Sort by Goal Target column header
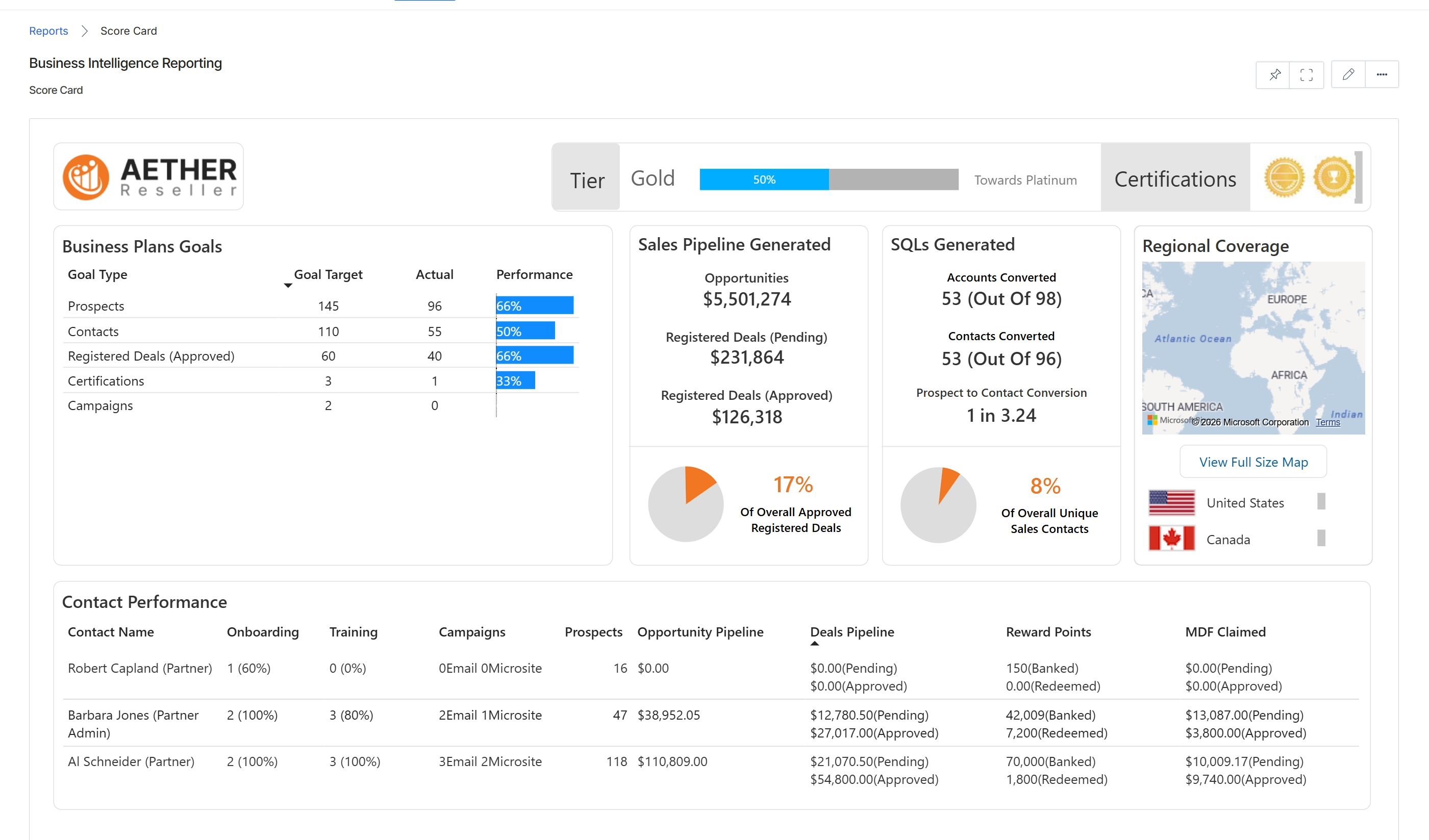1429x840 pixels. coord(328,275)
